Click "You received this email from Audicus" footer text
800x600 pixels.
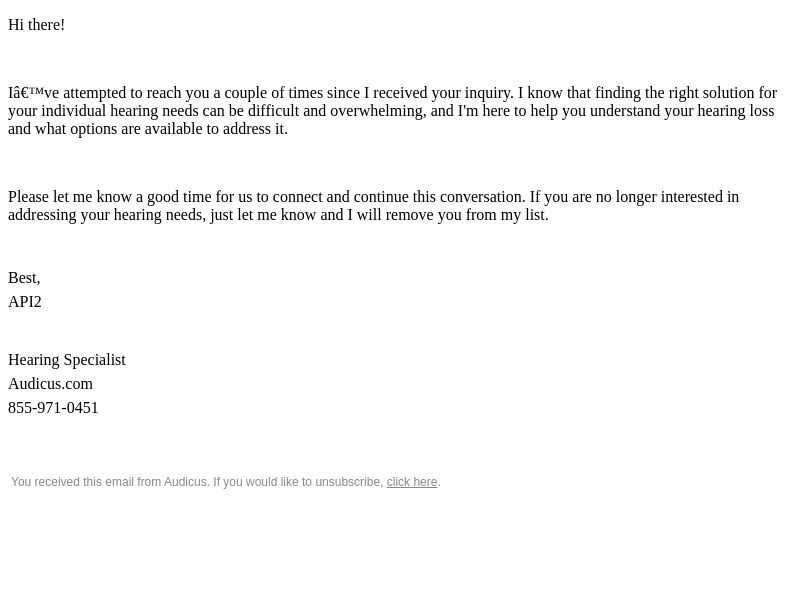[x=109, y=482]
